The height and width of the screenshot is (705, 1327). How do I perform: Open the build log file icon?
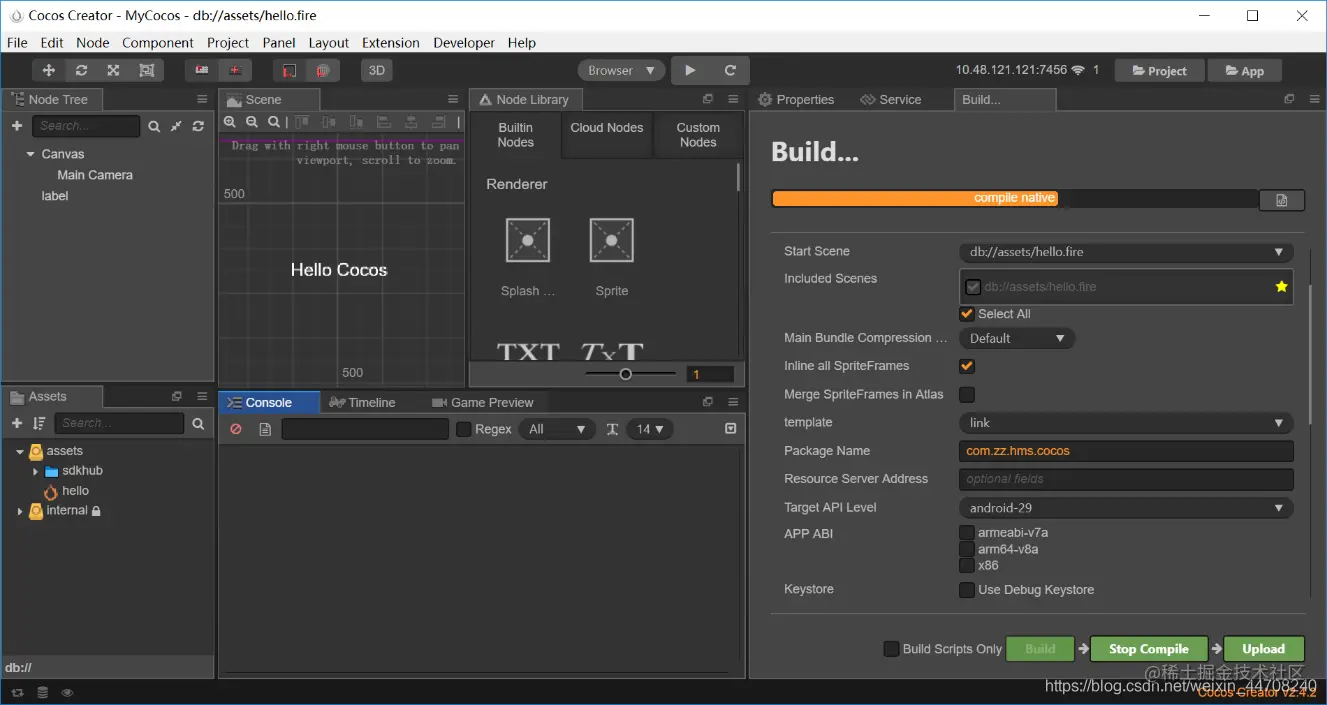(x=1281, y=200)
